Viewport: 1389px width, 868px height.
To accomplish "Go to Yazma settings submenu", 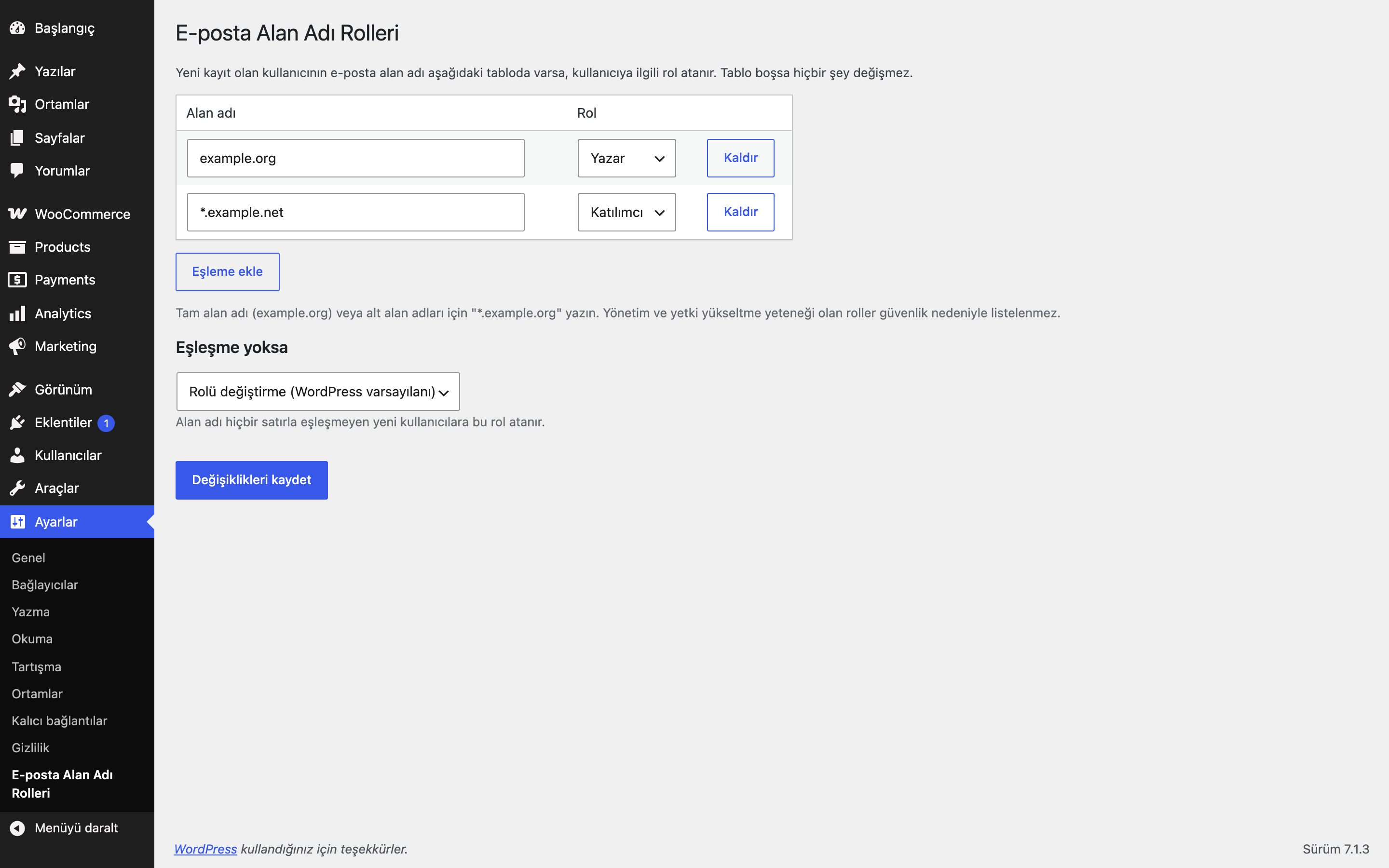I will (30, 611).
